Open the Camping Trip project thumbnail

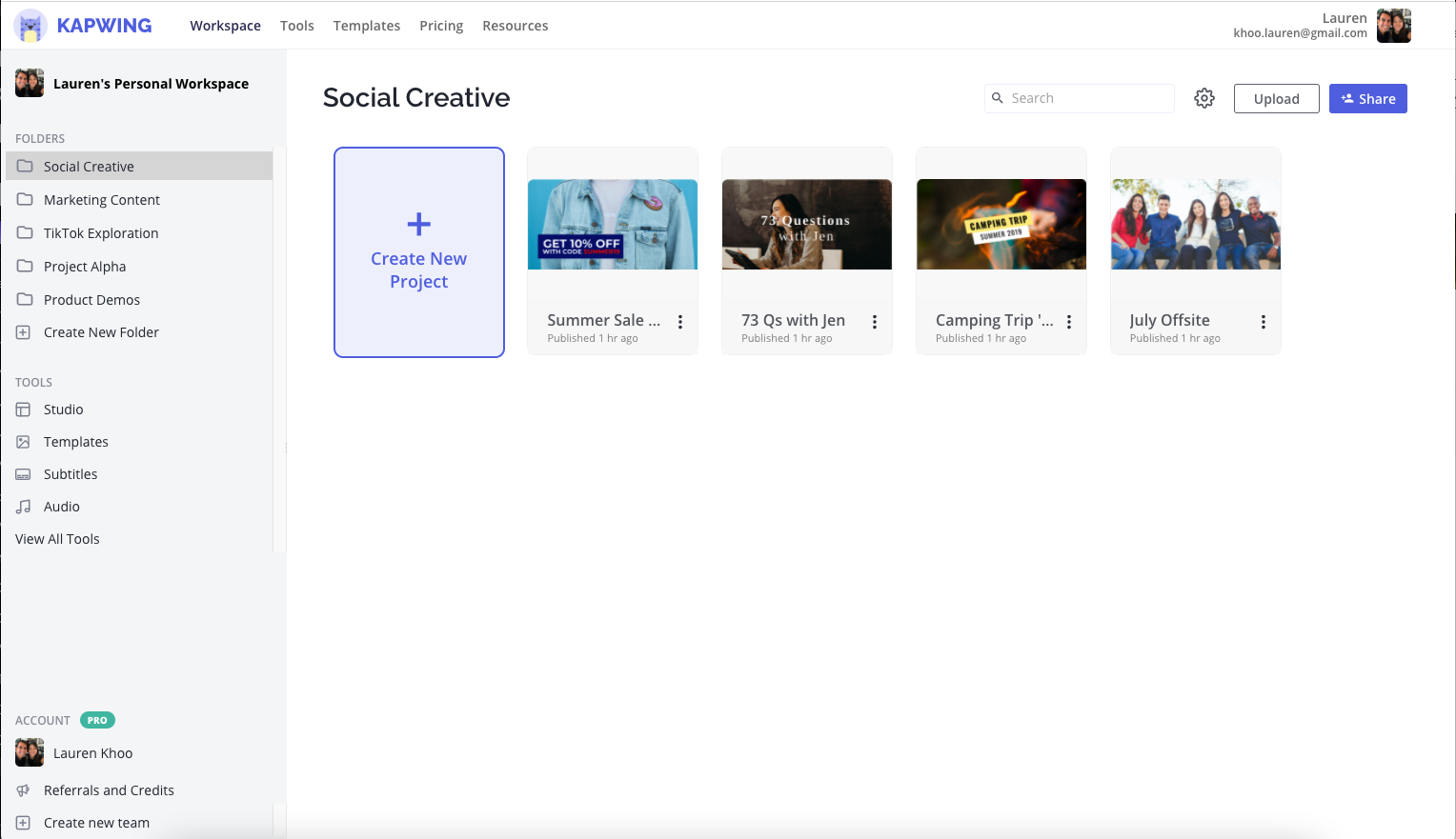point(1001,225)
